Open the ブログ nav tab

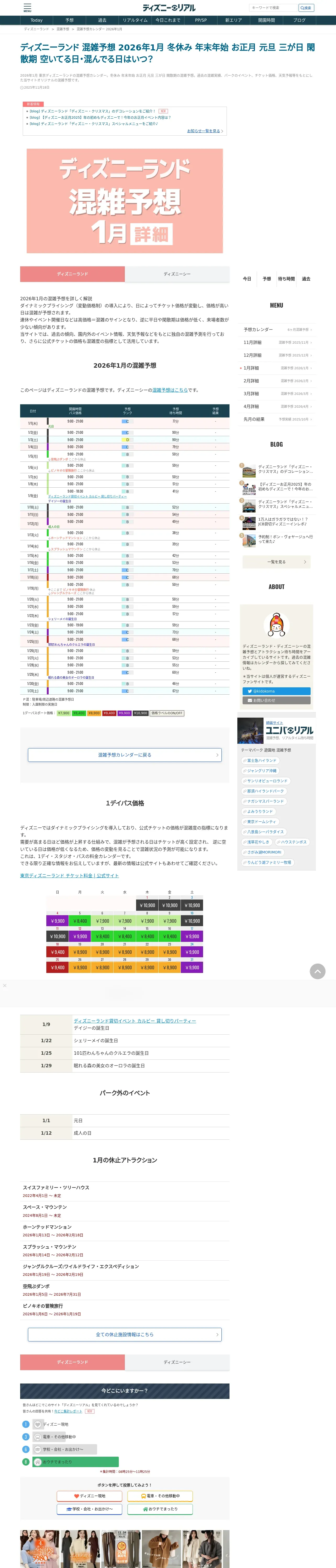(x=299, y=20)
